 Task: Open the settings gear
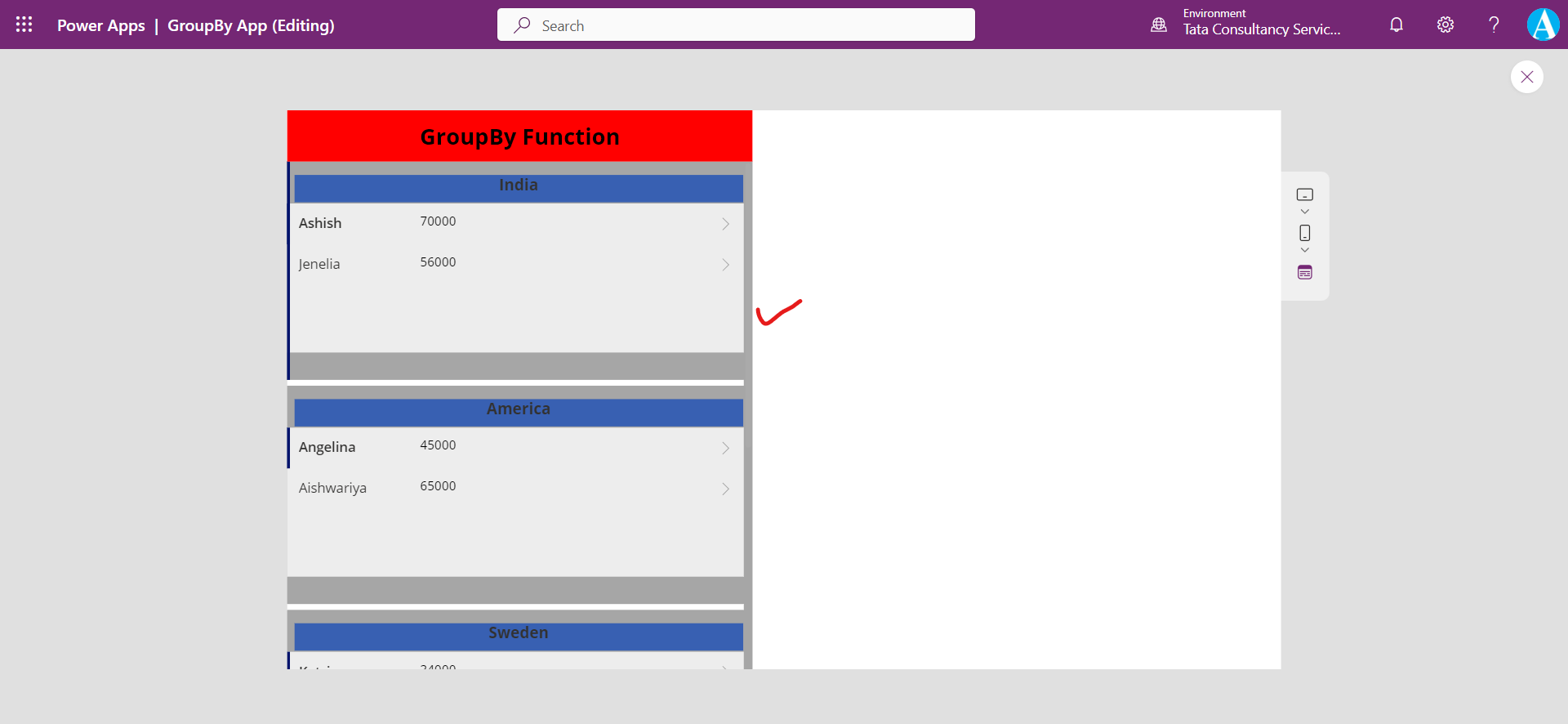1445,25
